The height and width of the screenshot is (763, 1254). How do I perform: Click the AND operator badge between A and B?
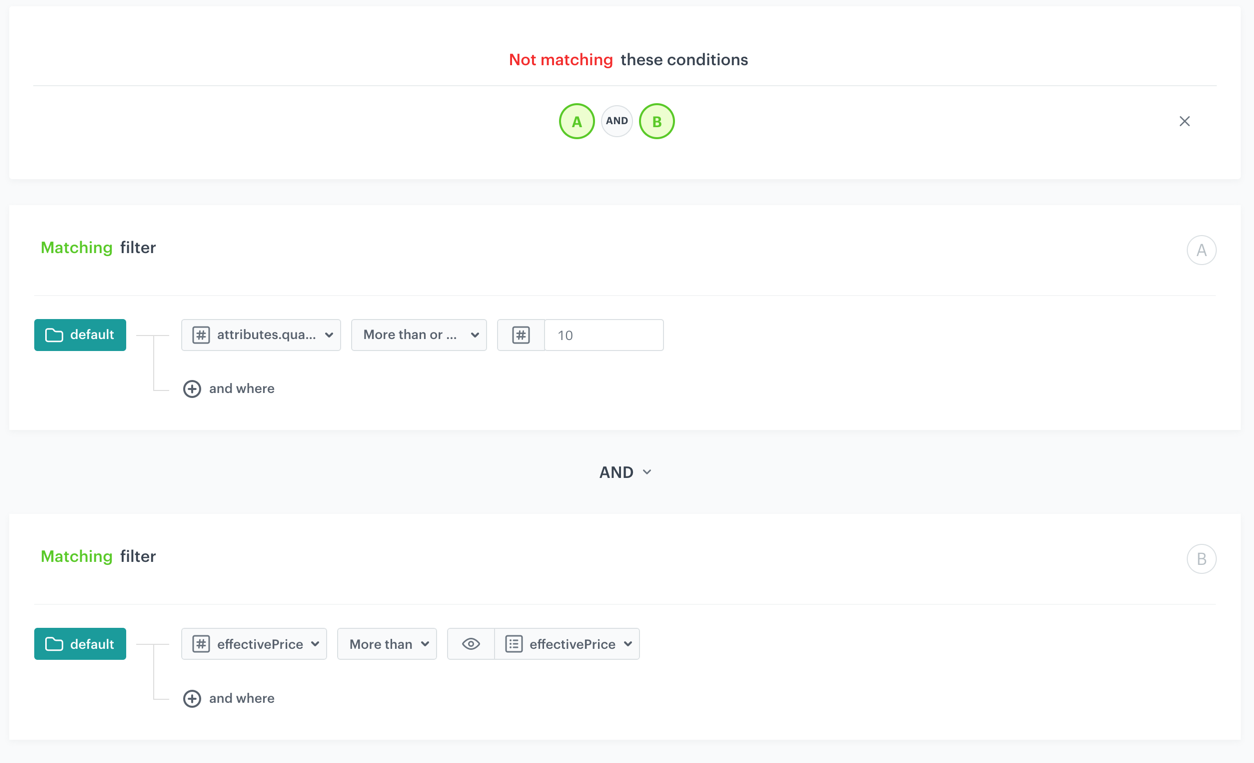tap(617, 121)
